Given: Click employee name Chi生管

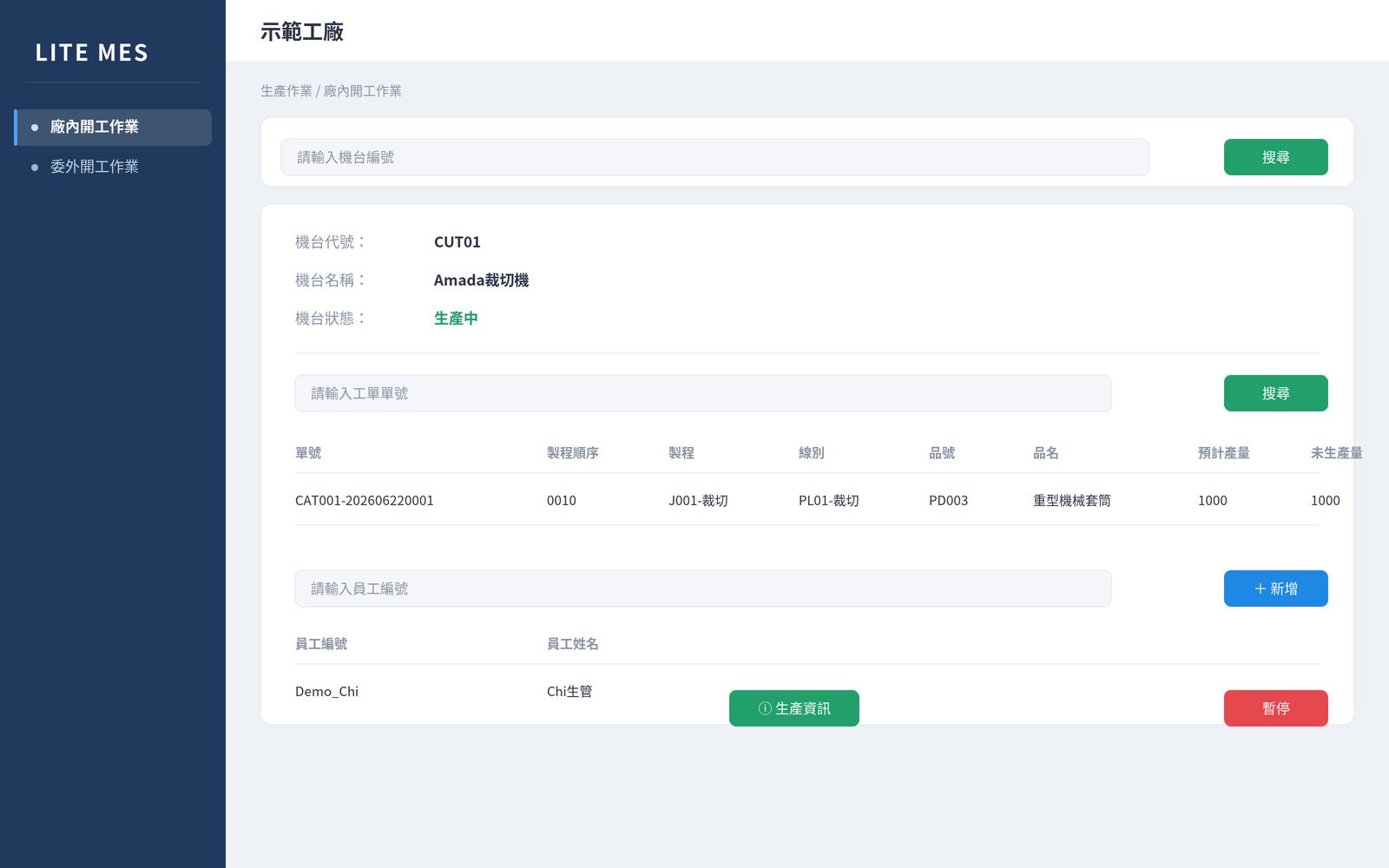Looking at the screenshot, I should (x=569, y=692).
